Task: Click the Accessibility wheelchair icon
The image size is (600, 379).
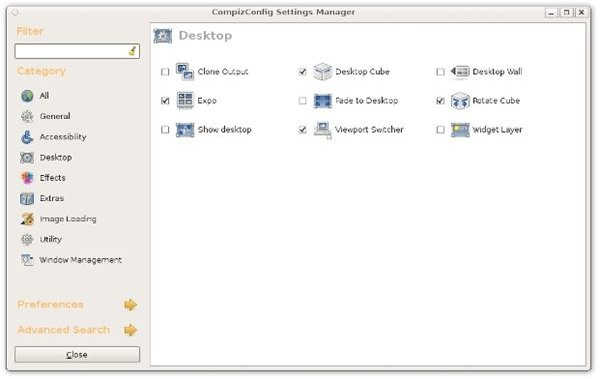Action: [27, 137]
